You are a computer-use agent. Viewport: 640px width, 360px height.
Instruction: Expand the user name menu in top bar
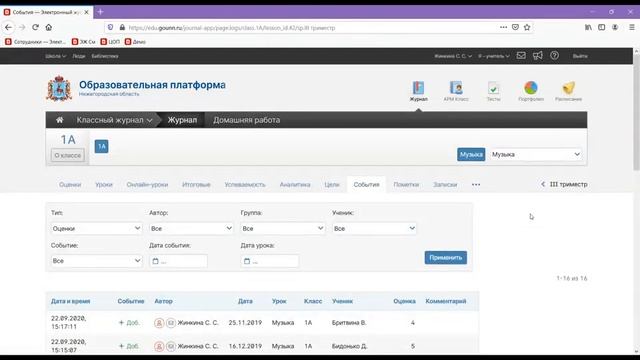pos(453,56)
